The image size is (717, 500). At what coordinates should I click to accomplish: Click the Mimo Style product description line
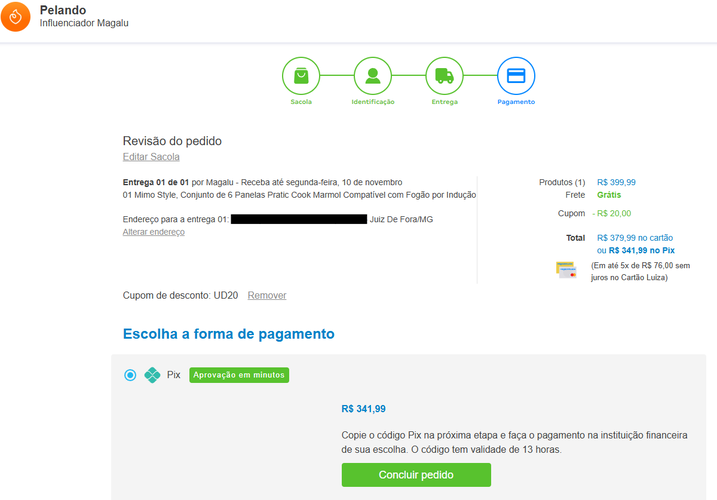(x=295, y=195)
